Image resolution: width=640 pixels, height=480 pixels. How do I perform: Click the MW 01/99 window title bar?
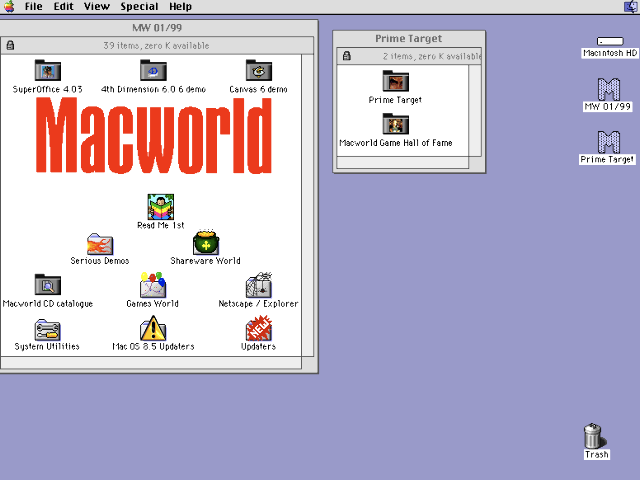click(x=158, y=28)
